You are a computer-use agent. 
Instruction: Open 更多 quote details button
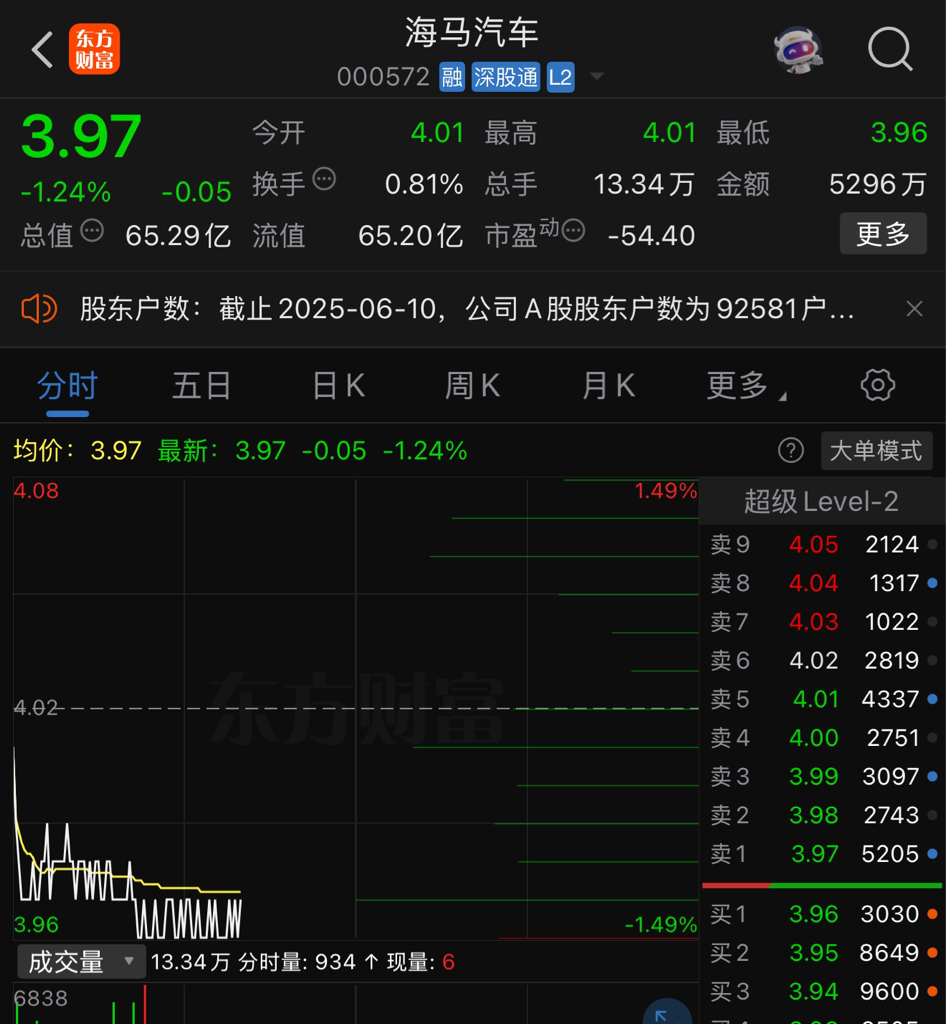(x=883, y=233)
